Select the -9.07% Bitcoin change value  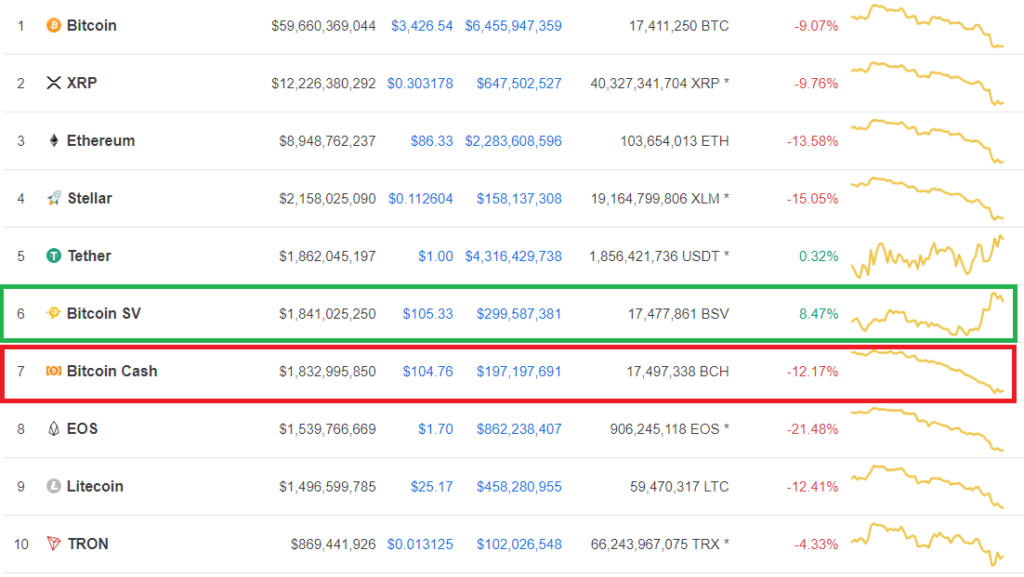coord(816,26)
